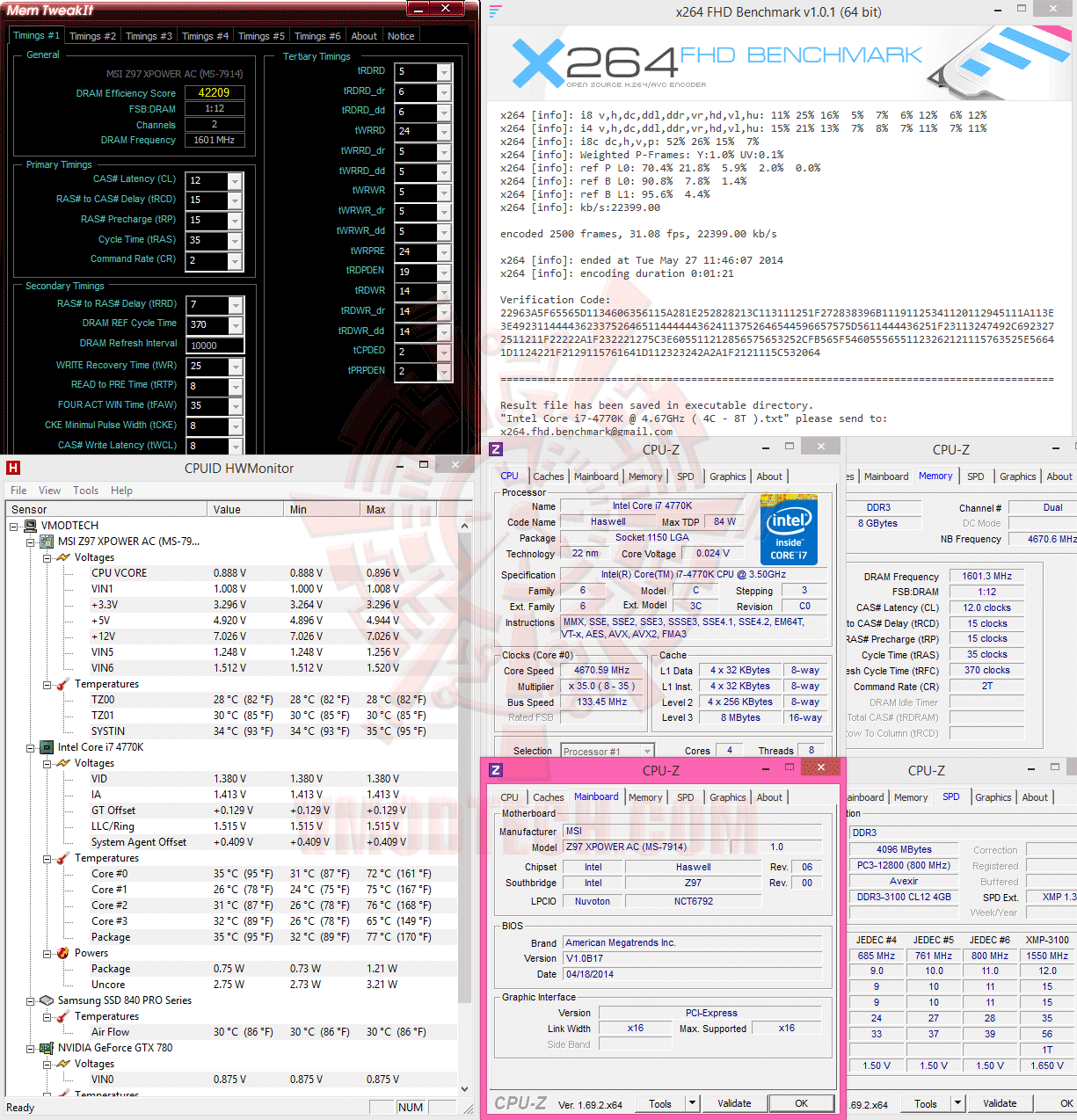1077x1120 pixels.
Task: Open the Tools dropdown arrow in Mainboard CPU-Z
Action: coord(693,1103)
